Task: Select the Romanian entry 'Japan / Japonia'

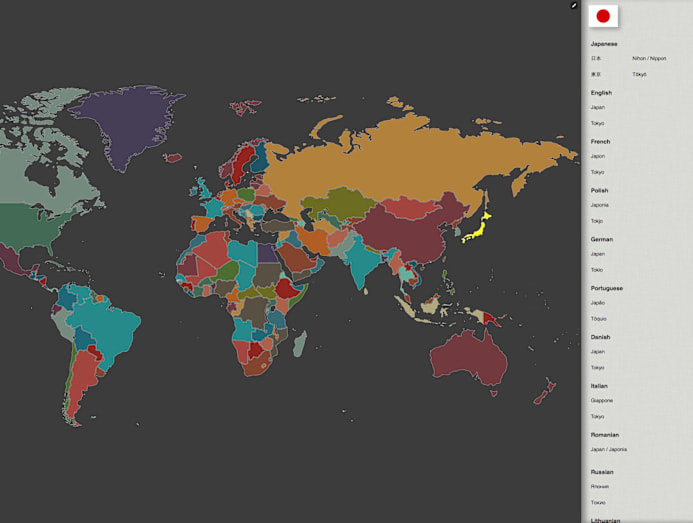Action: pos(609,449)
